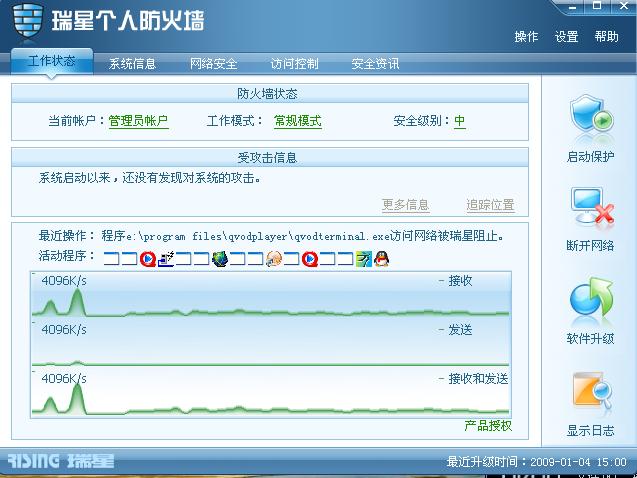This screenshot has height=478, width=637.
Task: Click the 中 security level link
Action: tap(459, 121)
